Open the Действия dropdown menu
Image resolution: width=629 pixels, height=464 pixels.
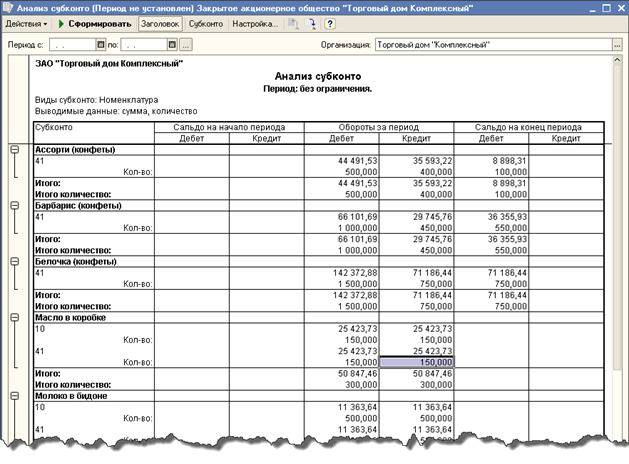pyautogui.click(x=26, y=24)
